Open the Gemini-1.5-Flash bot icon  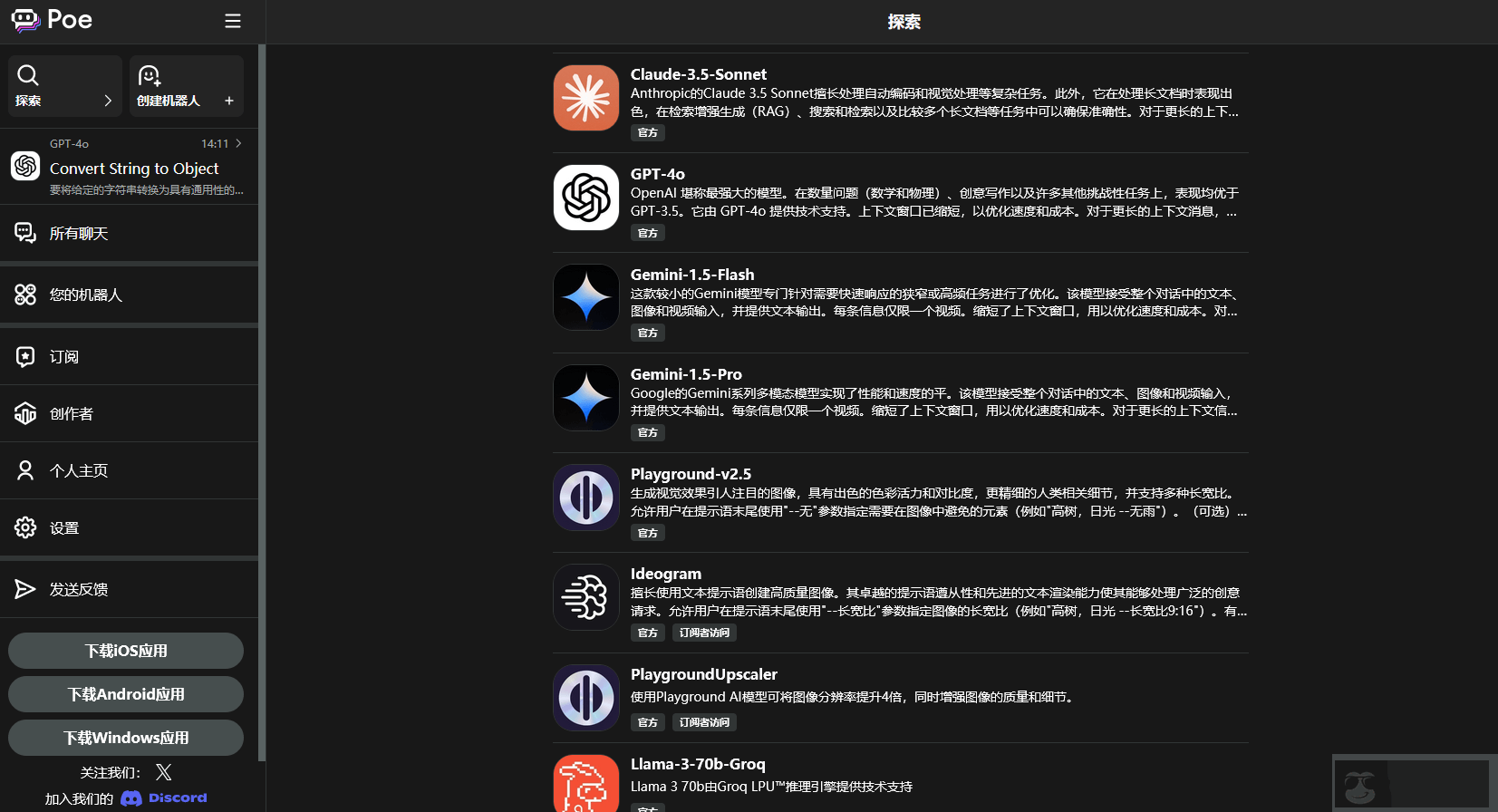coord(586,297)
